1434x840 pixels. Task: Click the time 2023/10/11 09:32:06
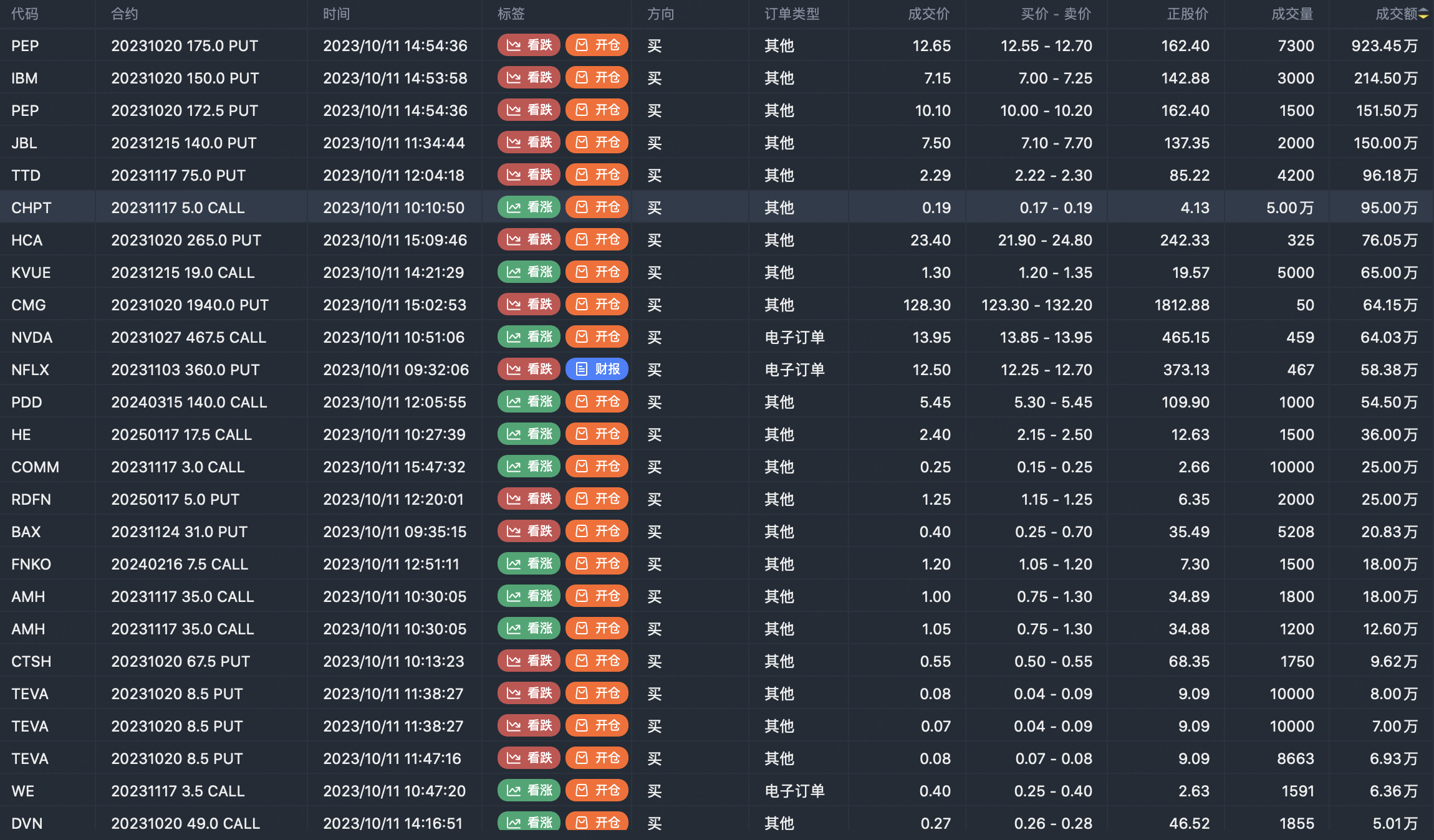396,370
